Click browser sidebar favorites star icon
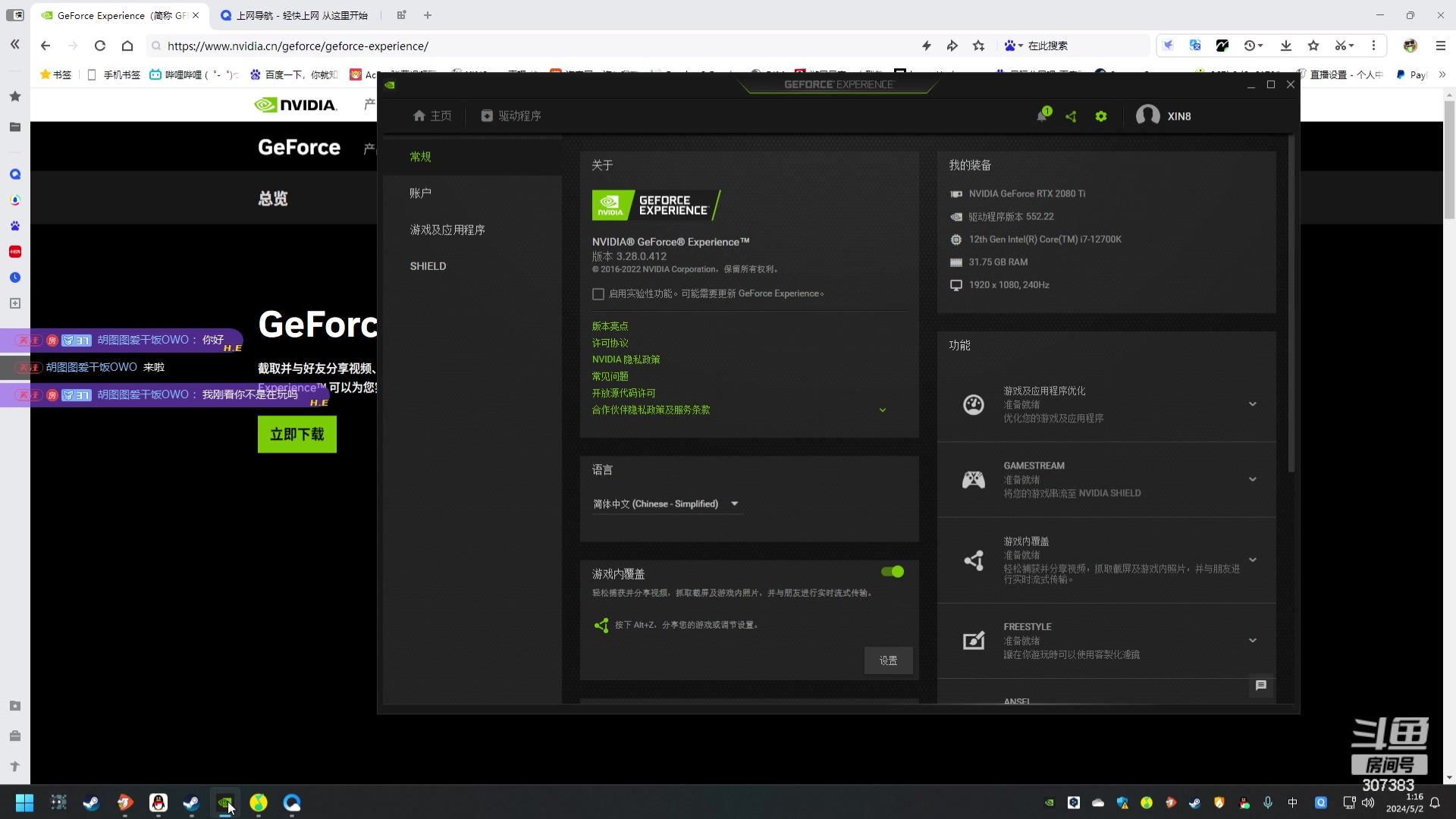This screenshot has width=1456, height=819. click(x=15, y=96)
